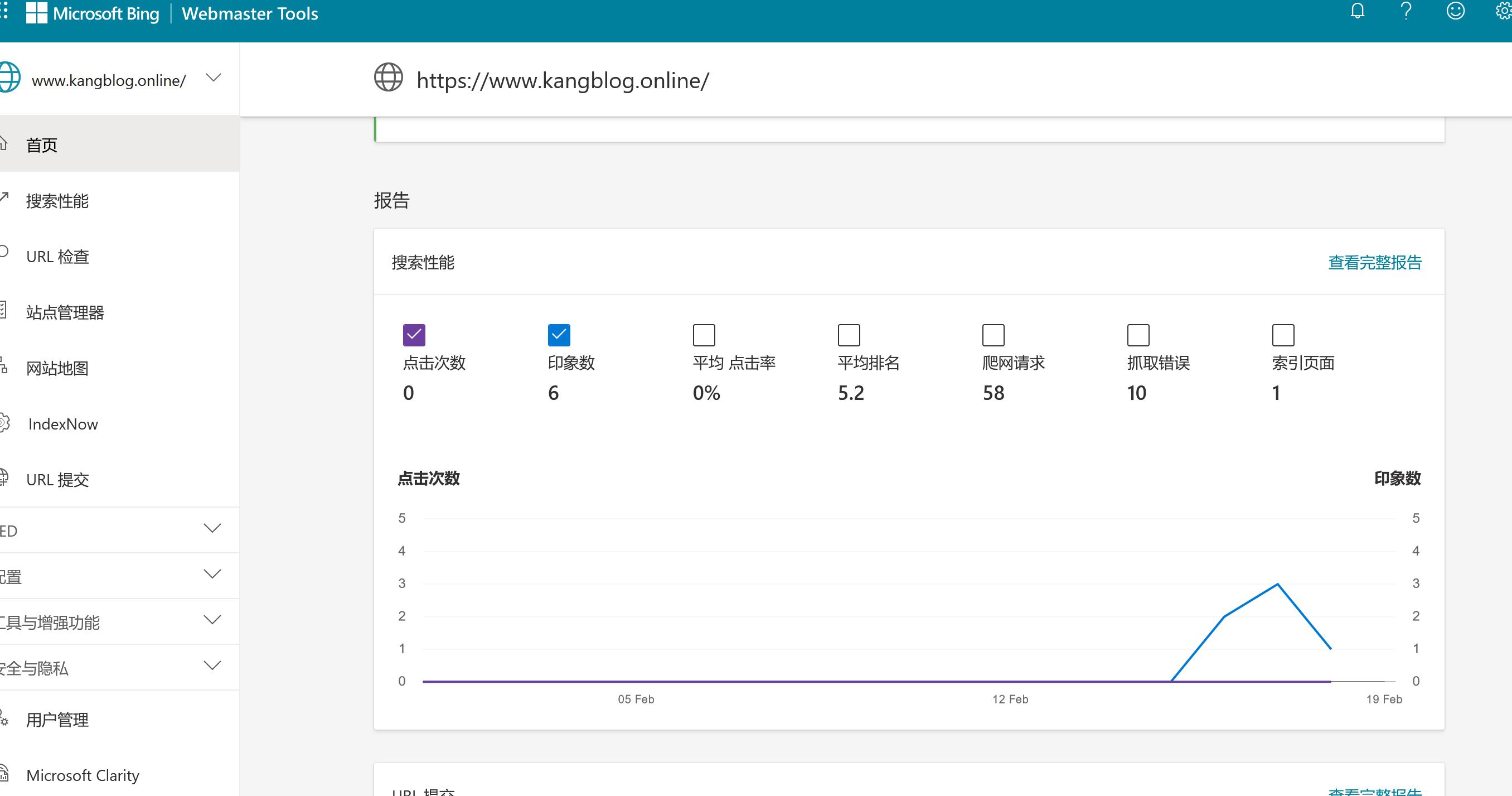Image resolution: width=1512 pixels, height=796 pixels.
Task: Click the feedback smiley face icon
Action: coord(1456,11)
